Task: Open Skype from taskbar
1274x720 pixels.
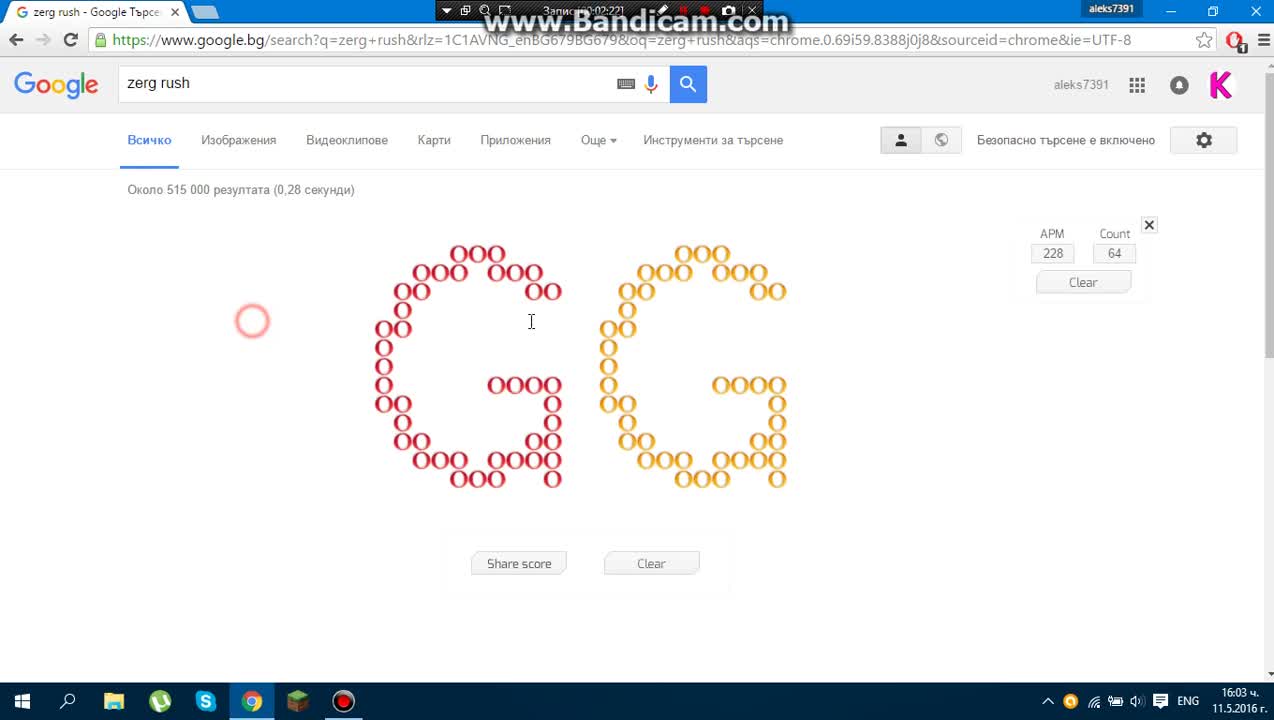Action: click(206, 701)
